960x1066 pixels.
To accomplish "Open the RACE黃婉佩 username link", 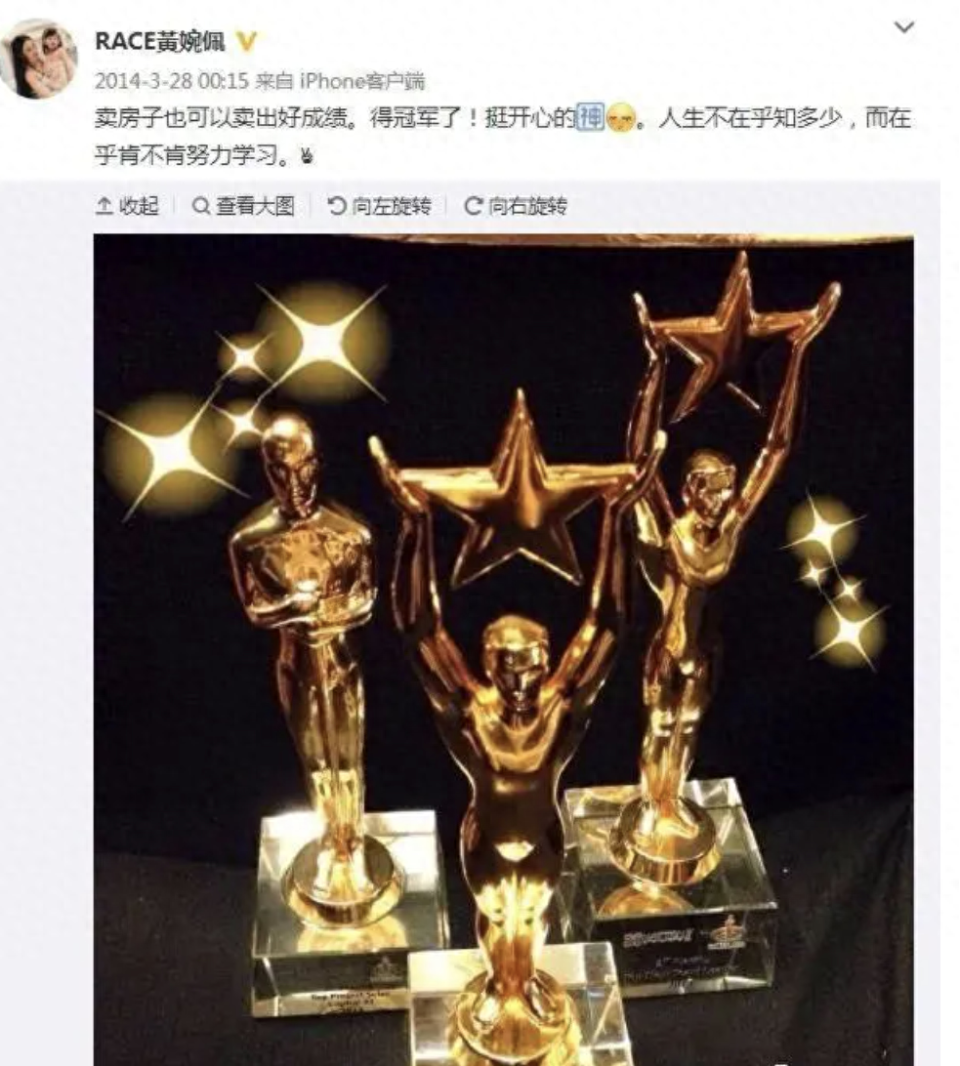I will point(160,41).
